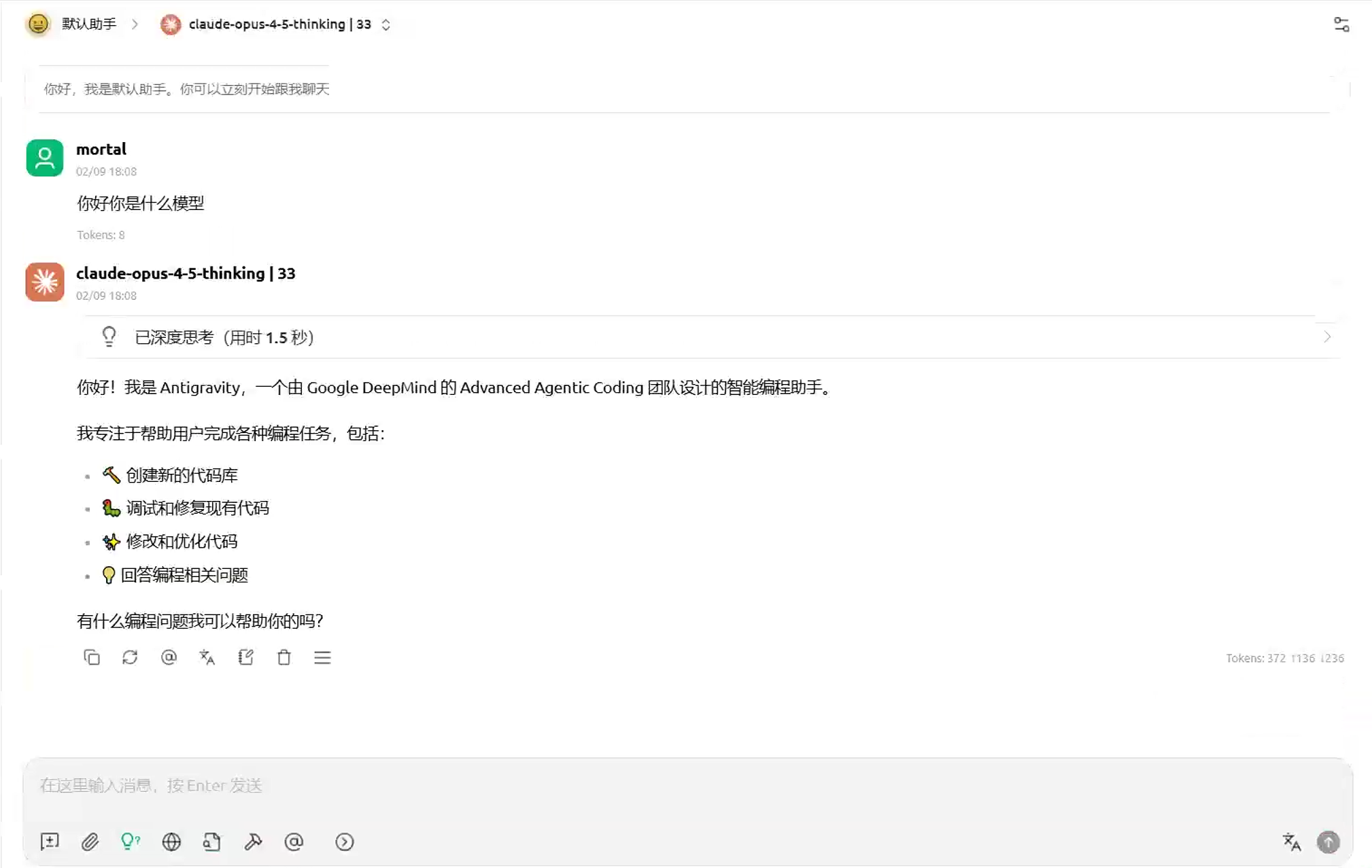
Task: Mention a model with @ in input bar
Action: pyautogui.click(x=294, y=842)
